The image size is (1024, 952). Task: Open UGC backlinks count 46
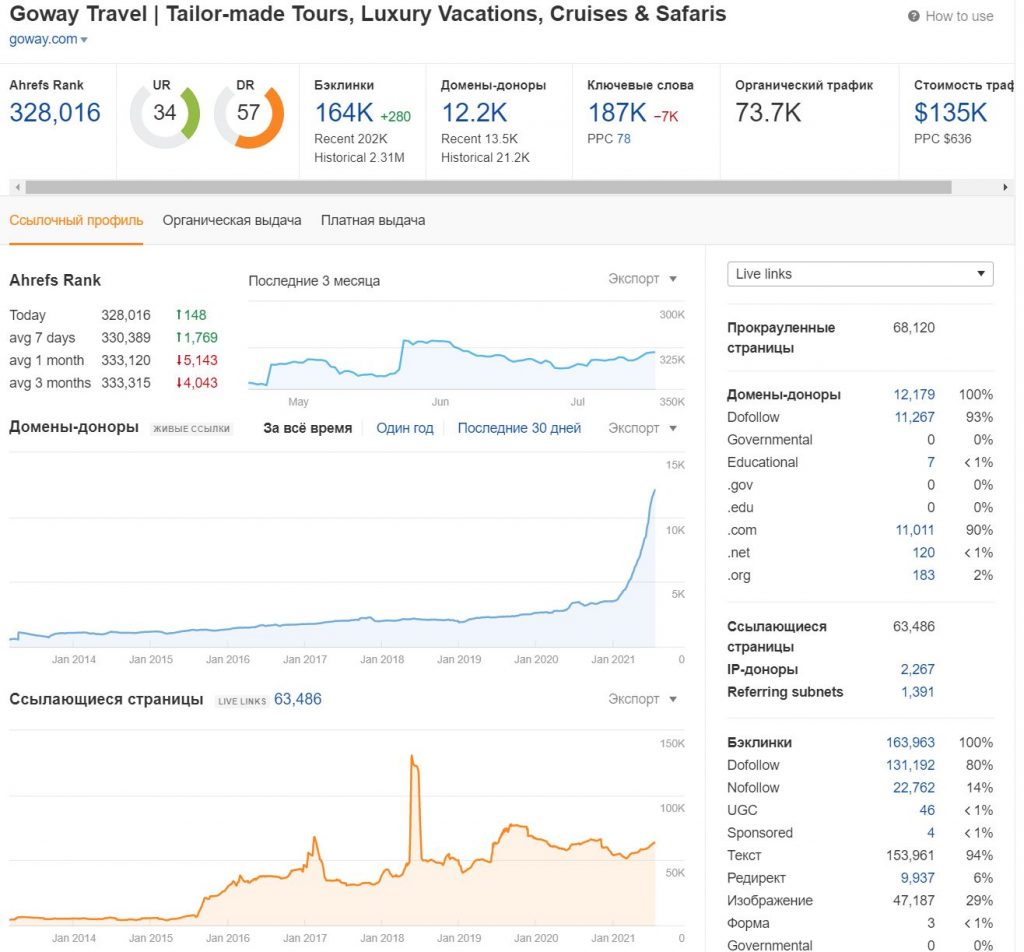coord(927,811)
